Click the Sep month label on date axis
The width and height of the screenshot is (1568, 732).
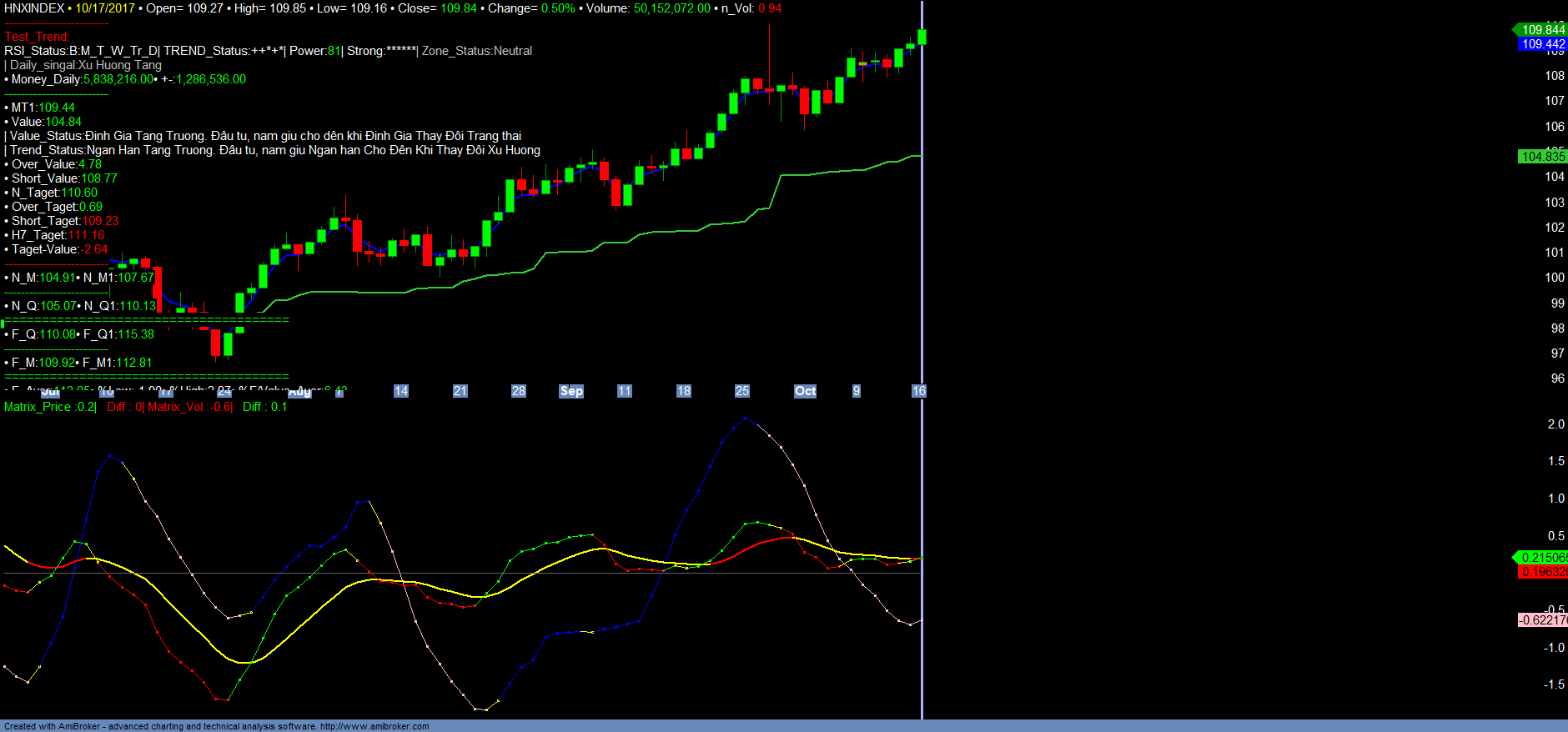[571, 391]
